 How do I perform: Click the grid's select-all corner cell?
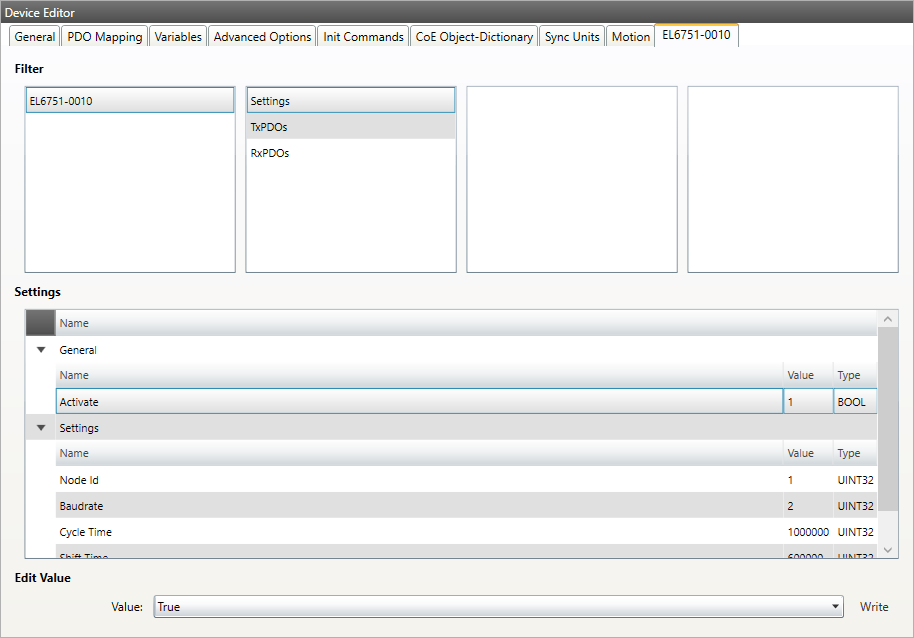(41, 323)
